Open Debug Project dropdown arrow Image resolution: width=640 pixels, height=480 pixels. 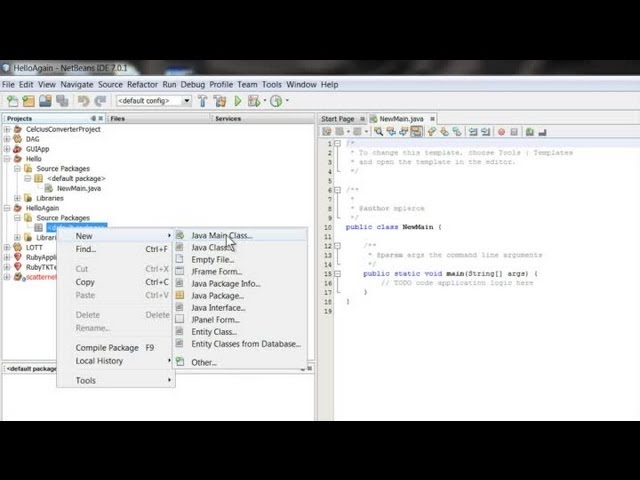264,100
